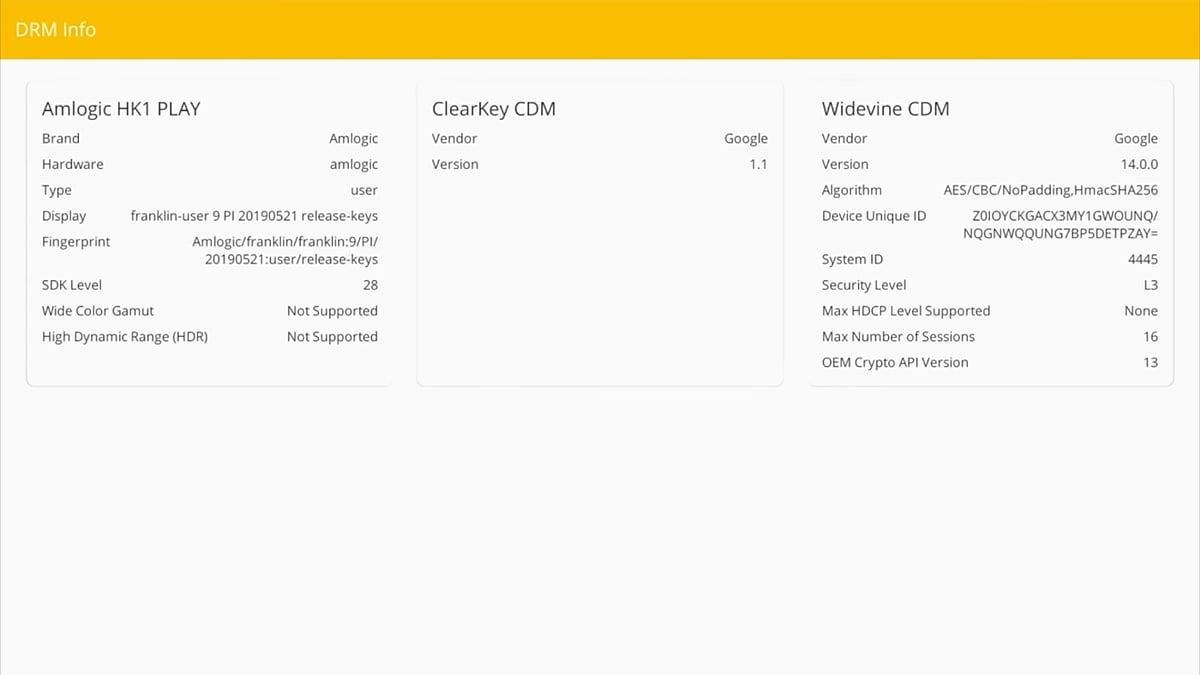Click the System ID value 4445
Image resolution: width=1200 pixels, height=675 pixels.
point(1143,259)
